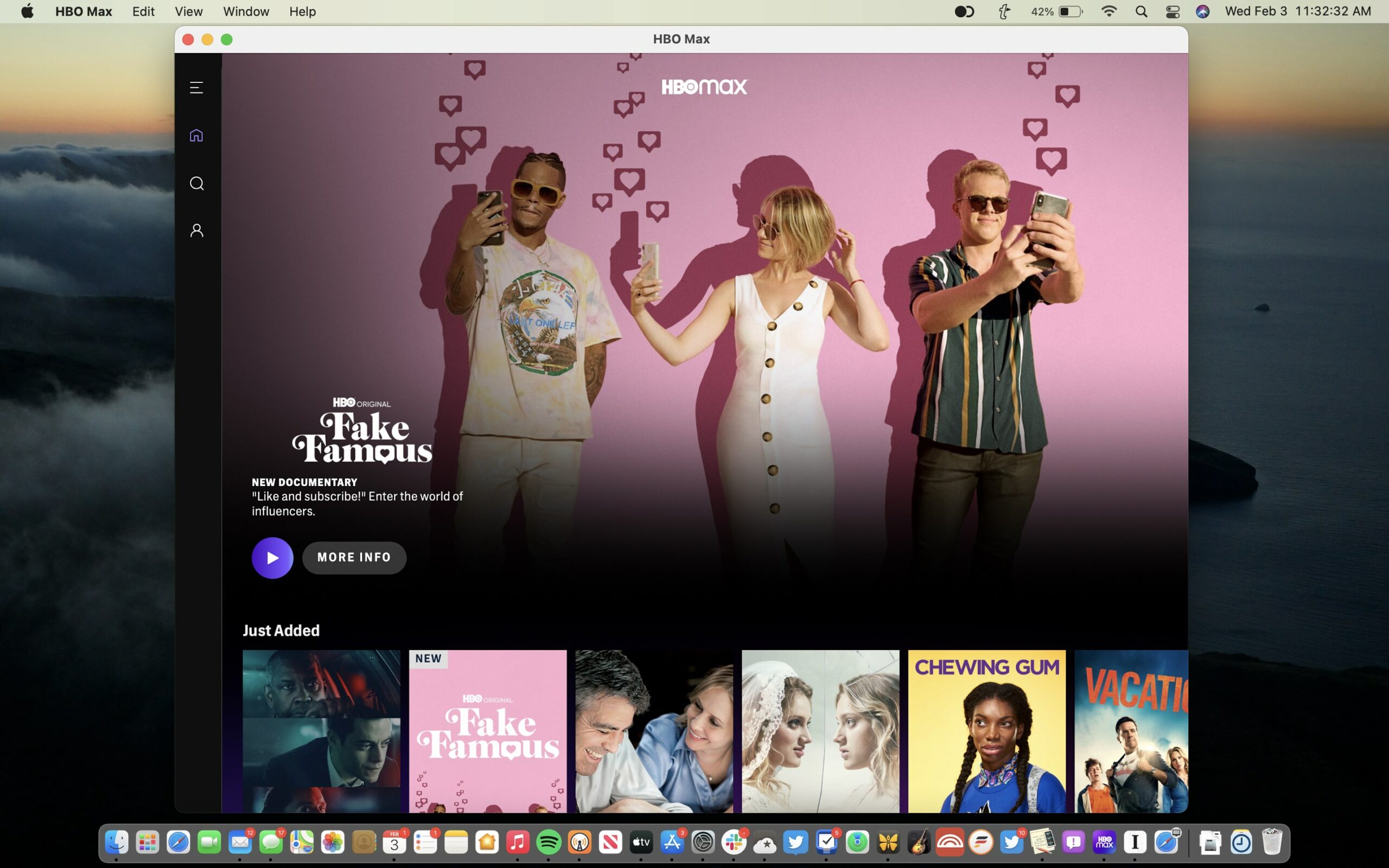Image resolution: width=1389 pixels, height=868 pixels.
Task: Click the HBO Max logo above the banner
Action: (x=704, y=87)
